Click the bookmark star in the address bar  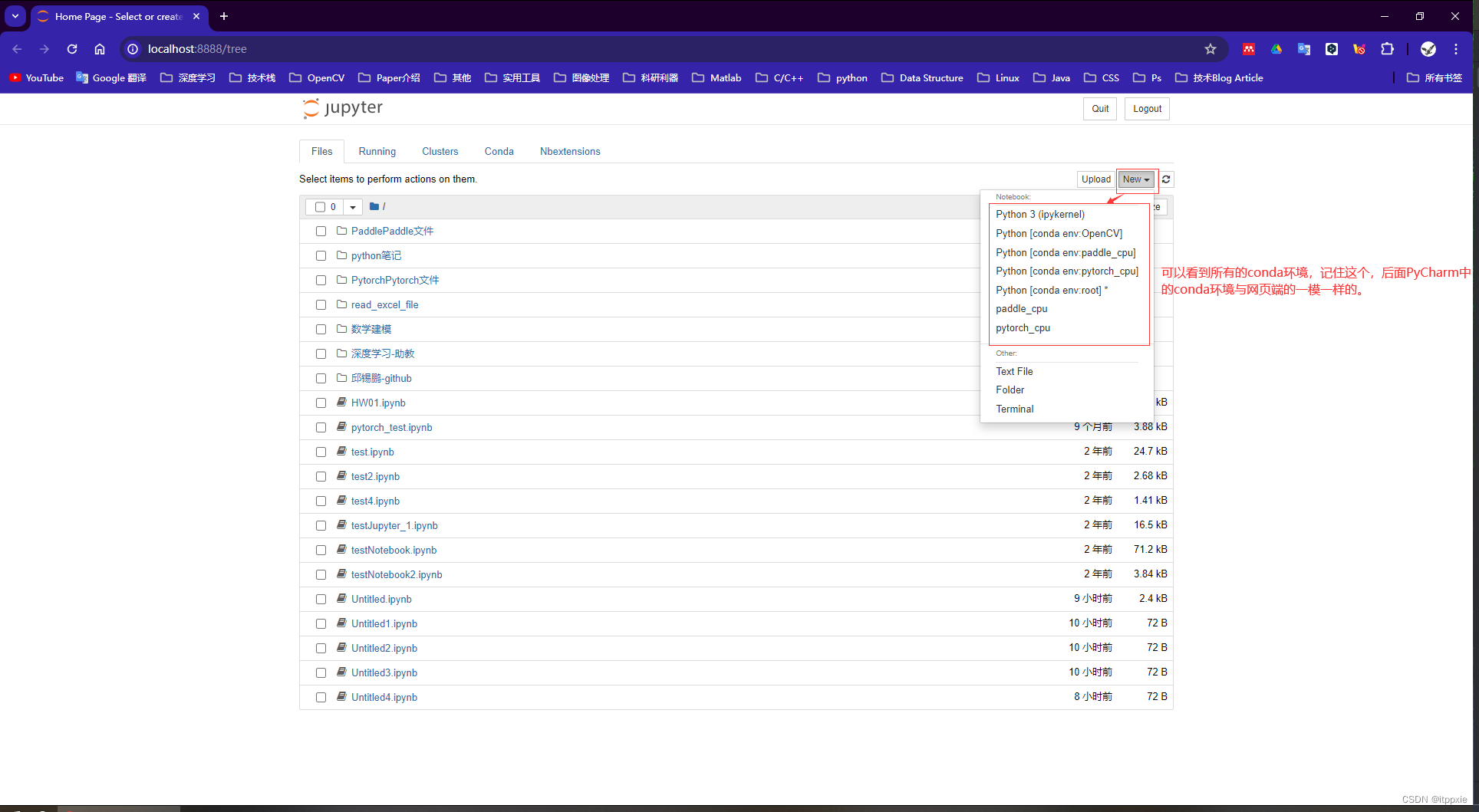point(1211,48)
